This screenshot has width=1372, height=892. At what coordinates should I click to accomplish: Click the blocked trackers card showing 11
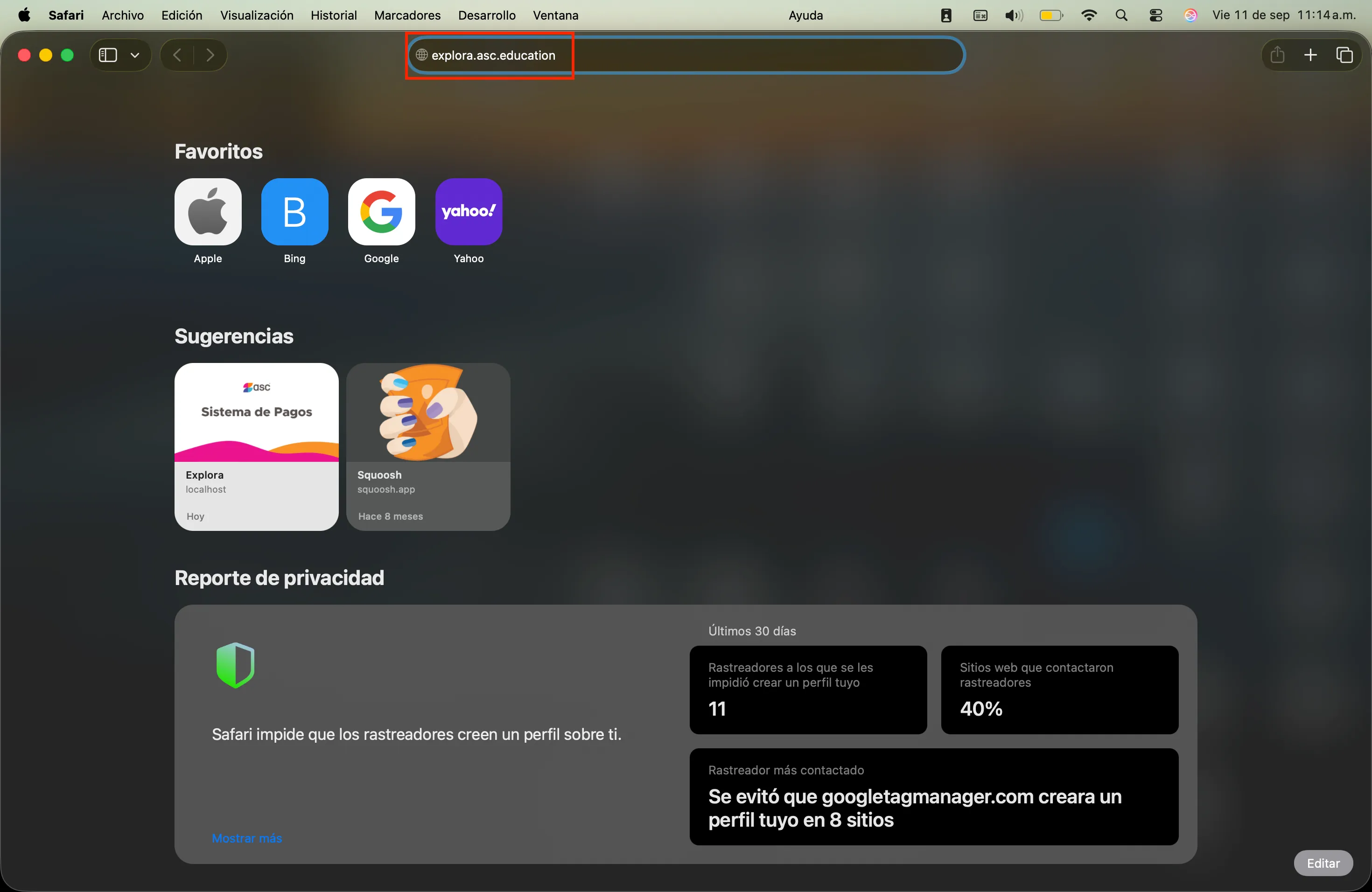(x=808, y=689)
